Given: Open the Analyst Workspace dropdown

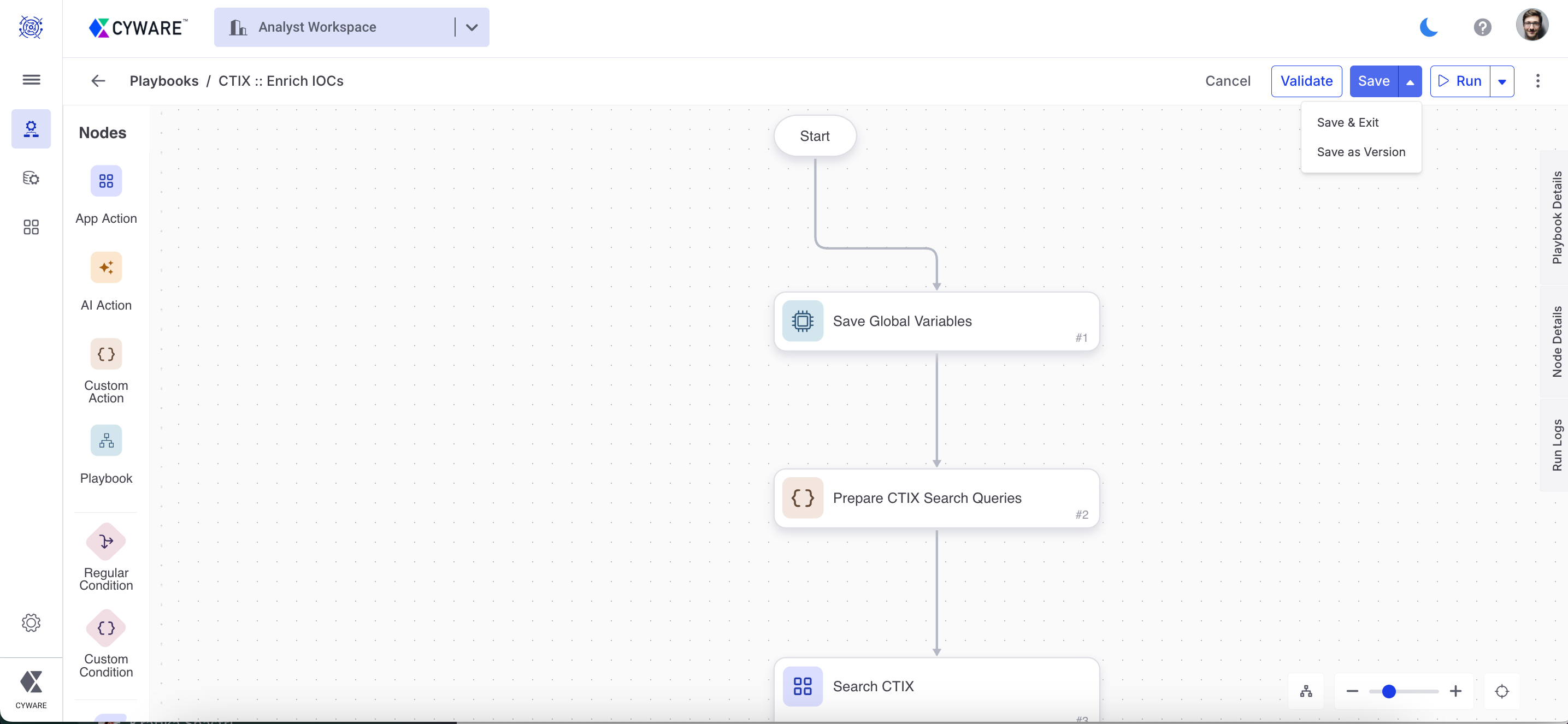Looking at the screenshot, I should [471, 27].
